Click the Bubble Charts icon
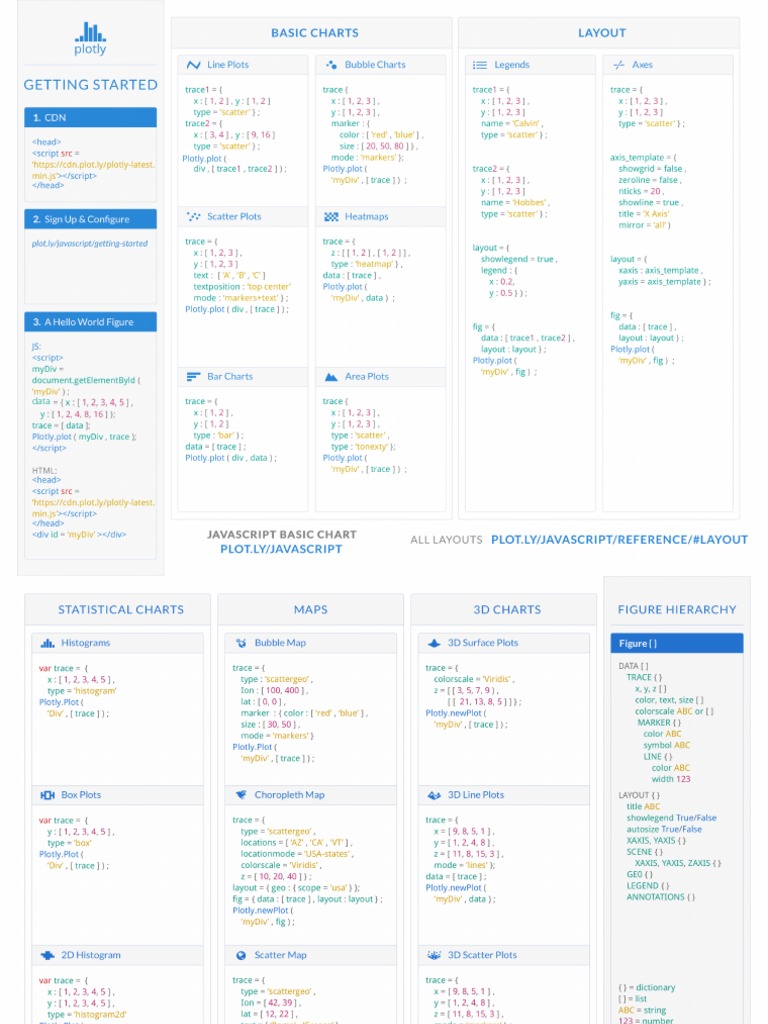This screenshot has width=768, height=1024. pyautogui.click(x=332, y=65)
